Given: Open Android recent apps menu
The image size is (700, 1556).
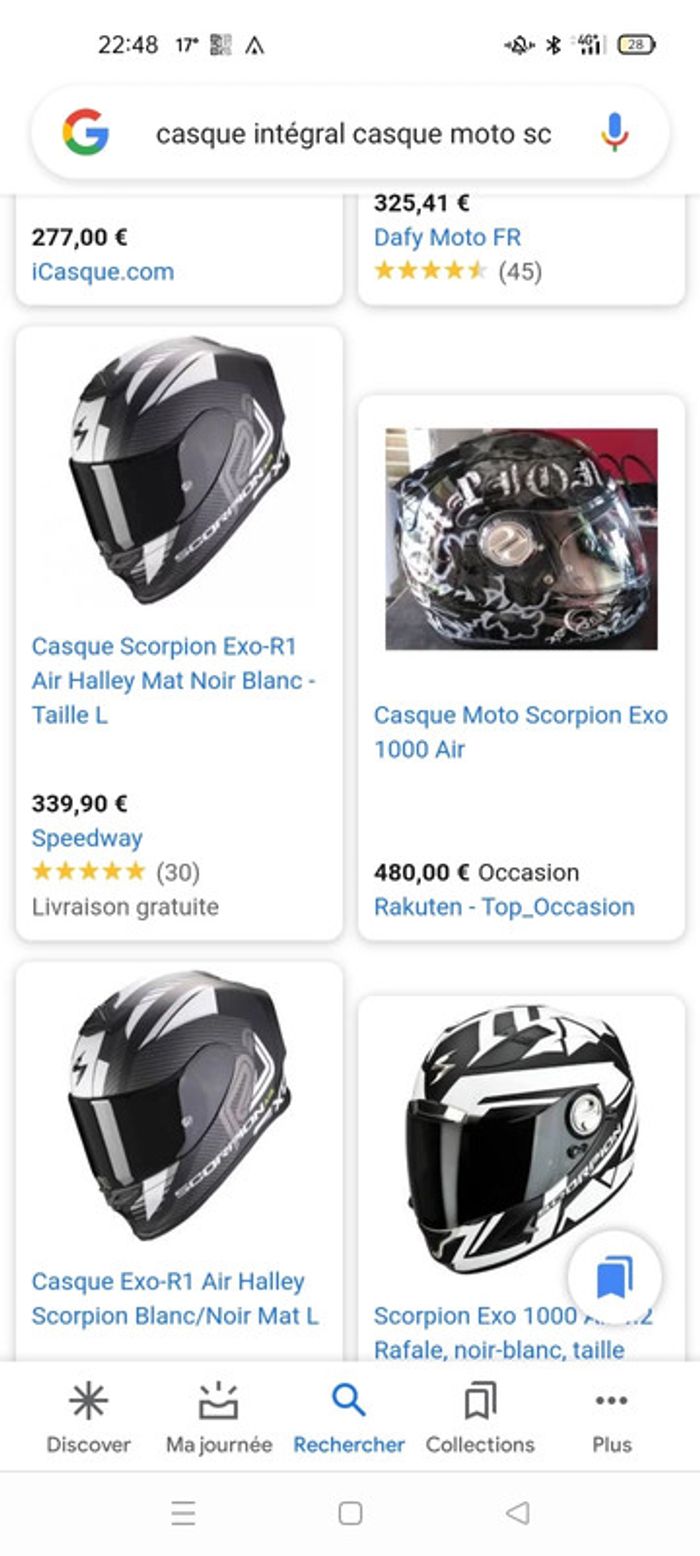Looking at the screenshot, I should [x=183, y=1513].
